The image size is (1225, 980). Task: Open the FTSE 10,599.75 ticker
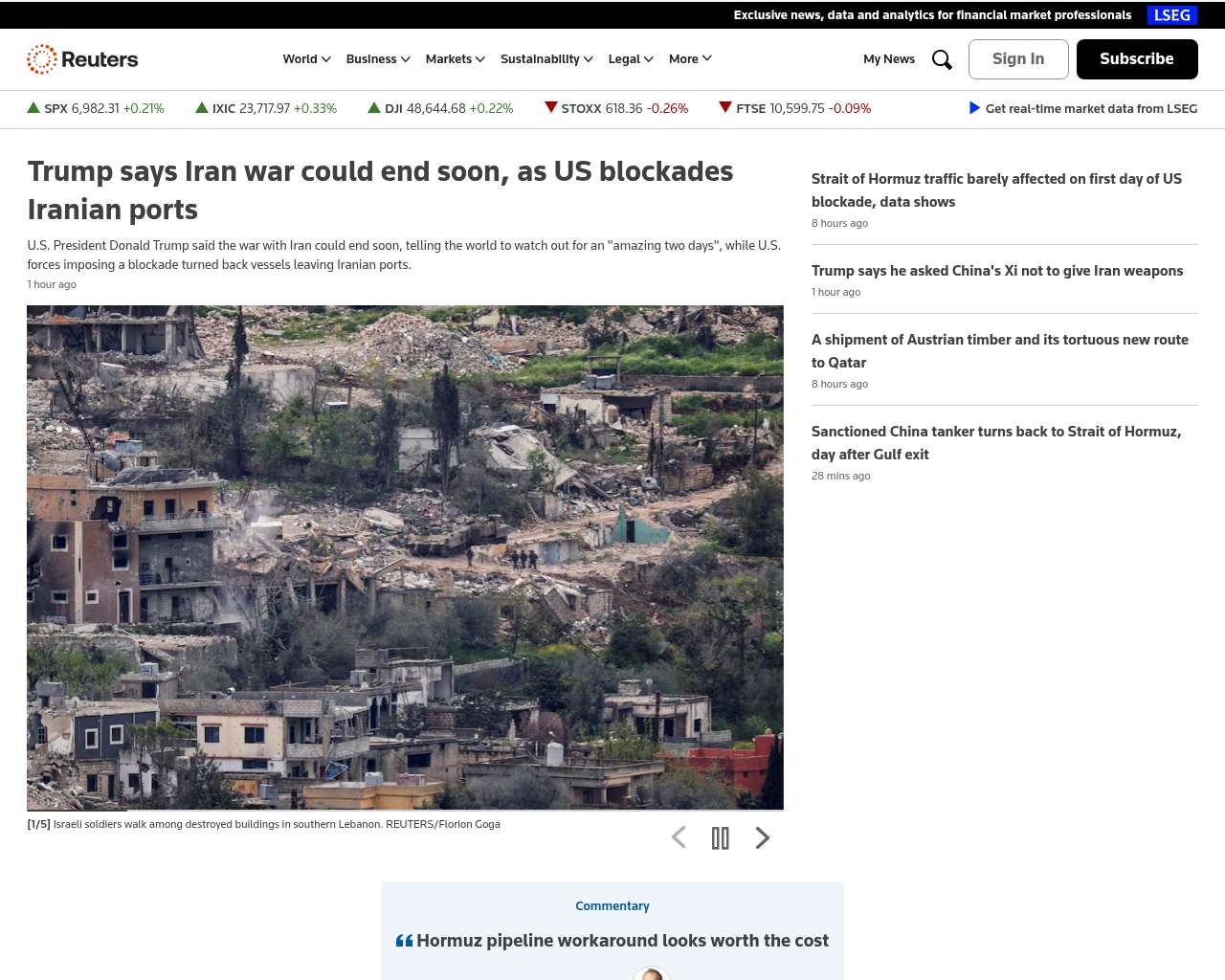click(795, 108)
